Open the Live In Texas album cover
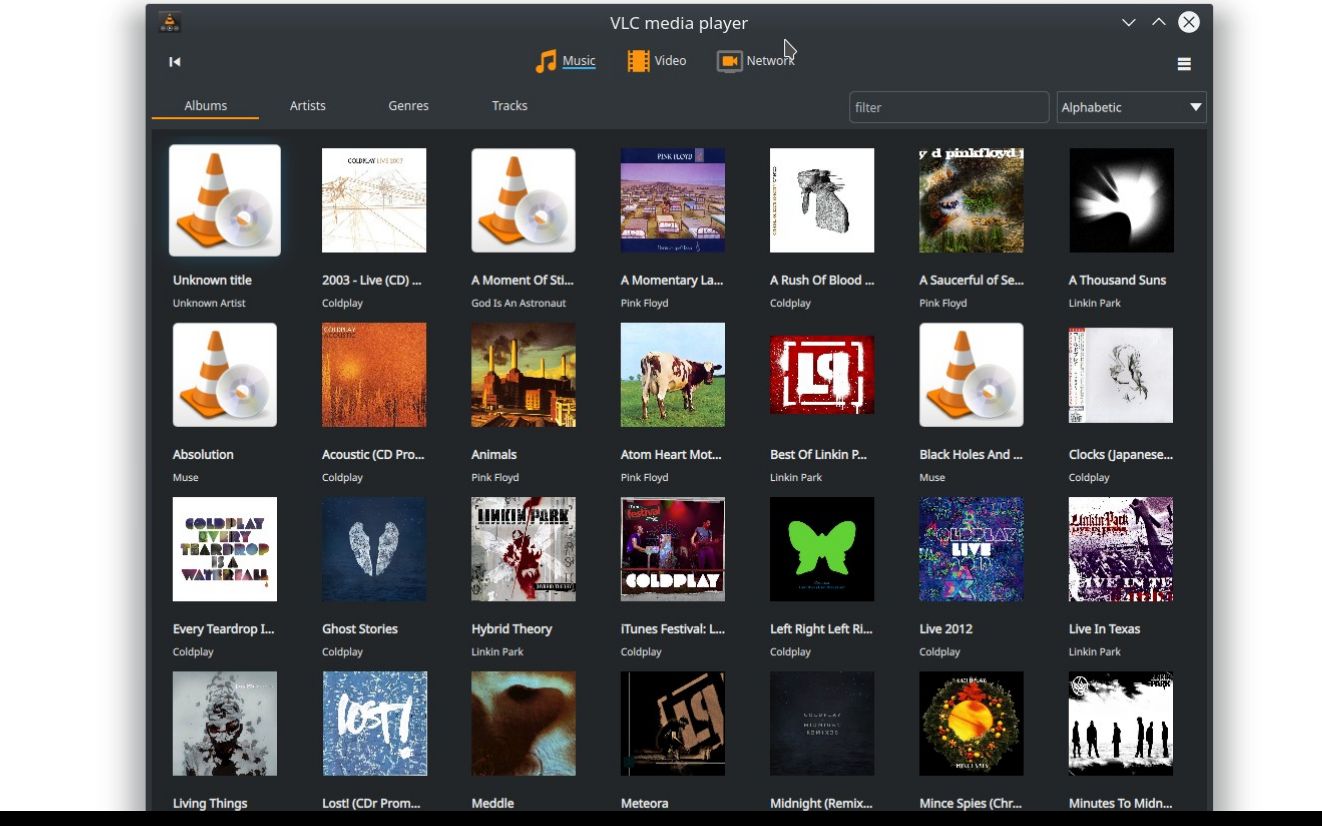This screenshot has width=1322, height=826. [x=1121, y=549]
